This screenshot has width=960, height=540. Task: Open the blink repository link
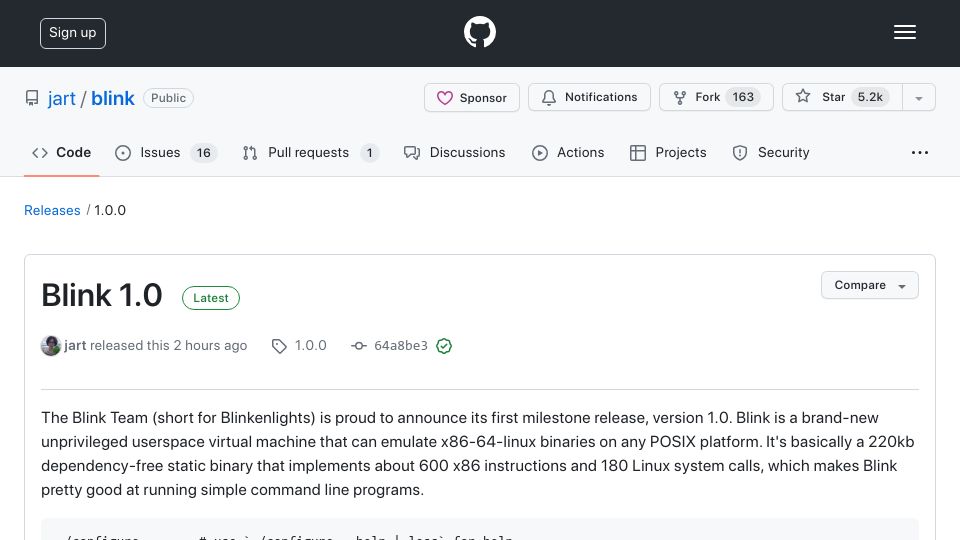113,98
